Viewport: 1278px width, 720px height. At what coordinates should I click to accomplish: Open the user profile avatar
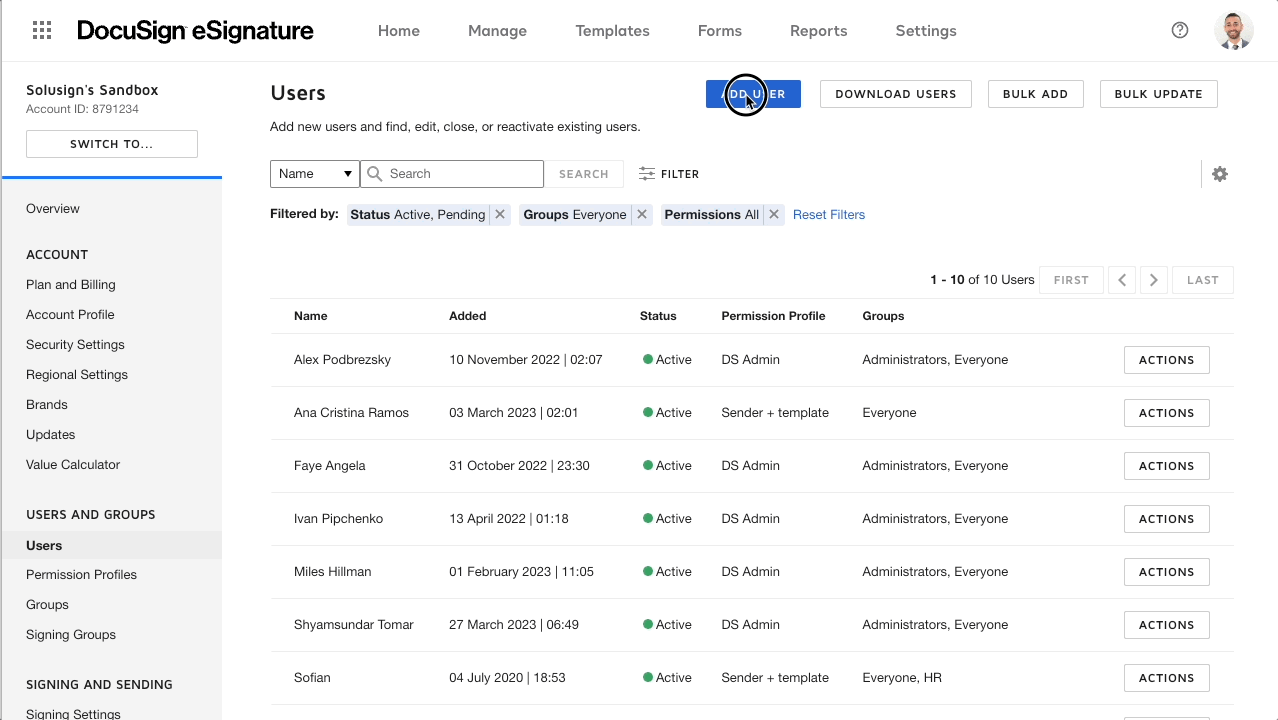[1234, 31]
